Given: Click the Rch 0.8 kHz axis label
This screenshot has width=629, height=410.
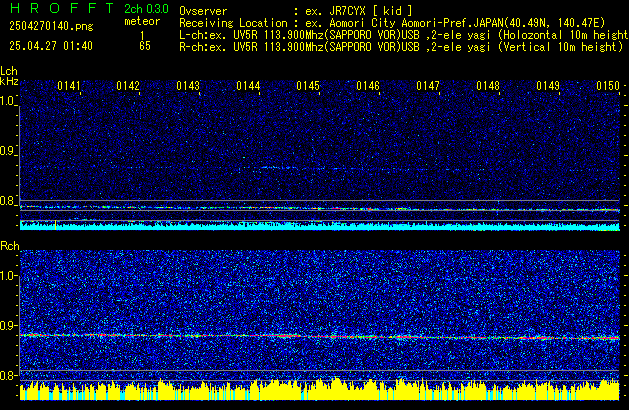Looking at the screenshot, I should click(8, 375).
